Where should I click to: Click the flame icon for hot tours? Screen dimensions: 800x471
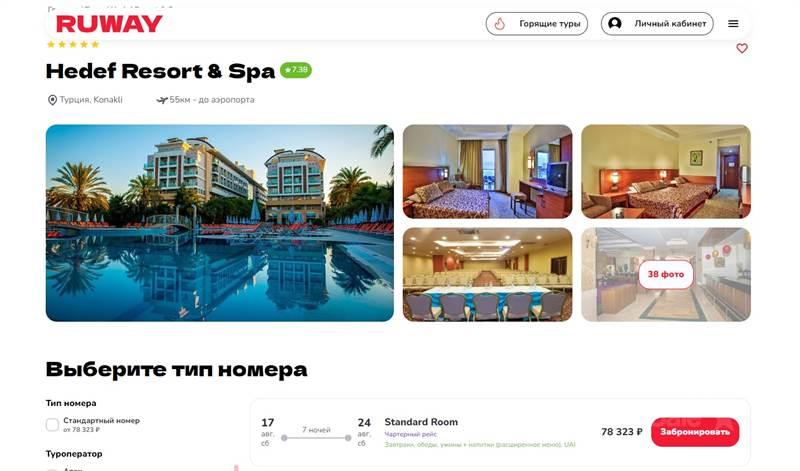[x=500, y=24]
